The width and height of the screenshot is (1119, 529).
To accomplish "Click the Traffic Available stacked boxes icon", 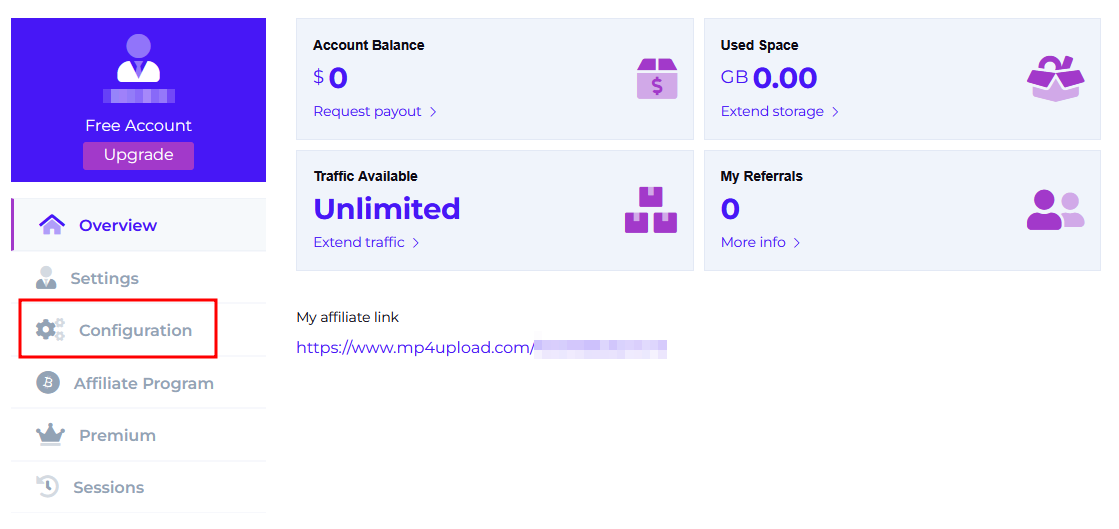I will (x=651, y=210).
